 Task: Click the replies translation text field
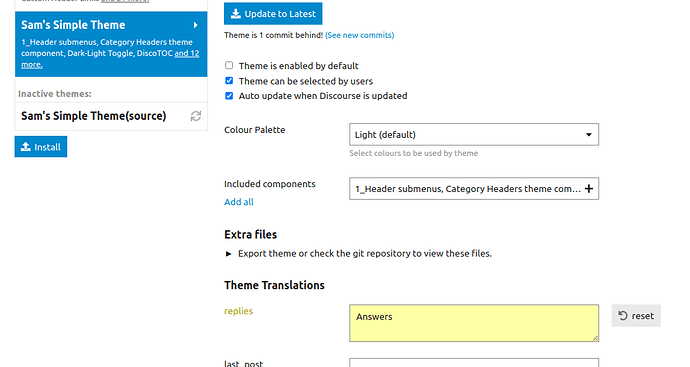(x=474, y=323)
